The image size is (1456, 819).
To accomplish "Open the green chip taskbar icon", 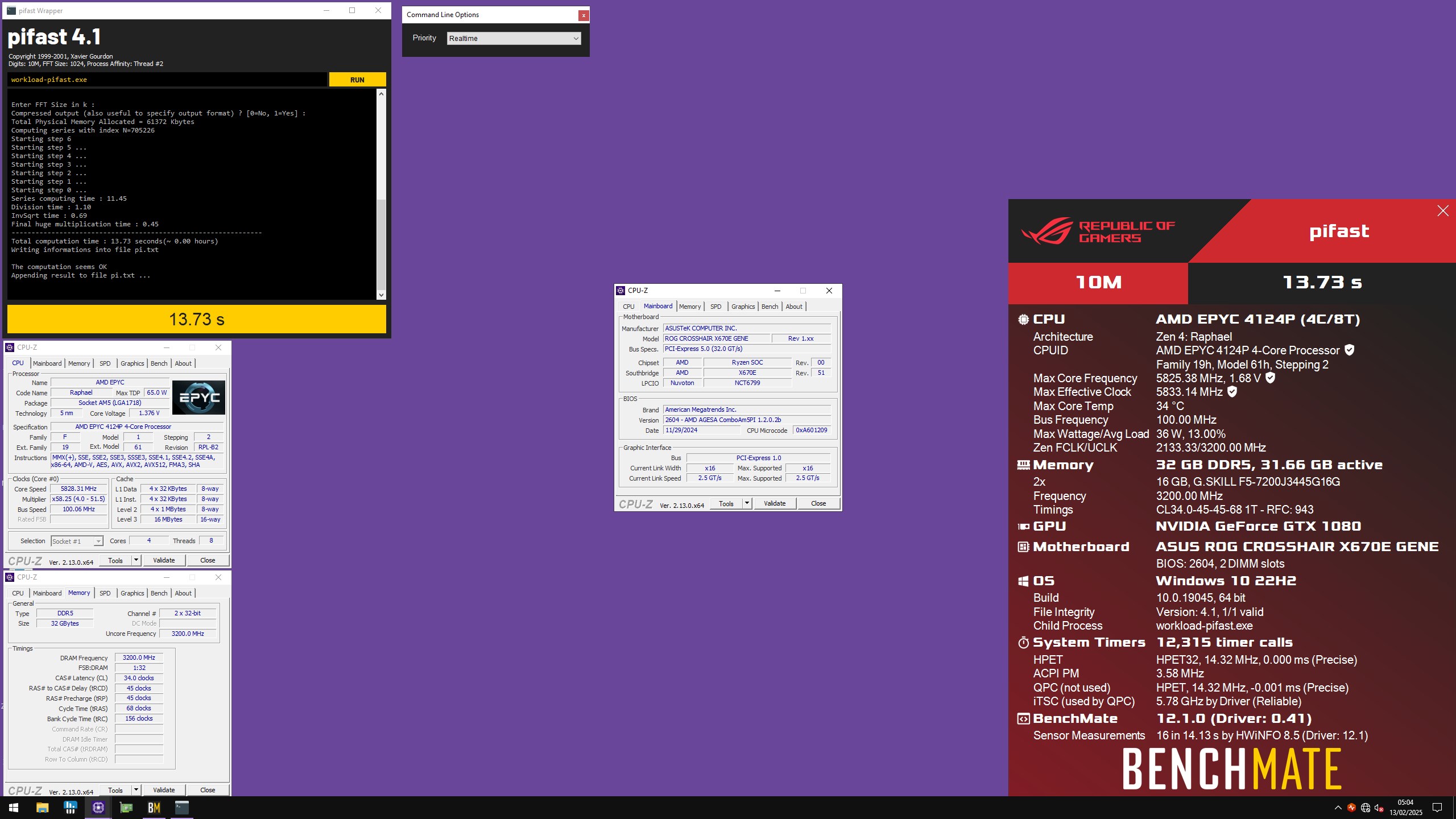I will pyautogui.click(x=126, y=808).
